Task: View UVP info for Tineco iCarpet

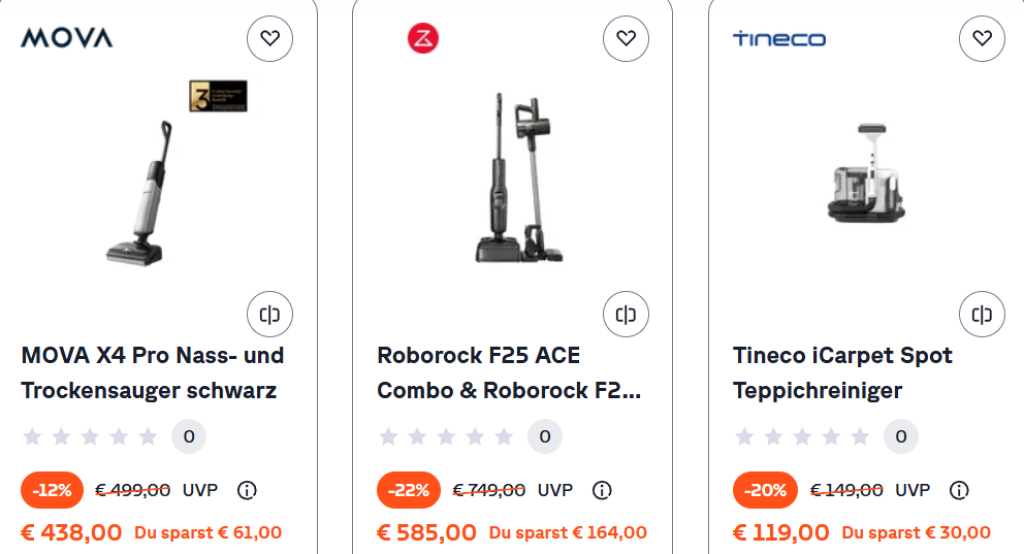Action: 959,490
